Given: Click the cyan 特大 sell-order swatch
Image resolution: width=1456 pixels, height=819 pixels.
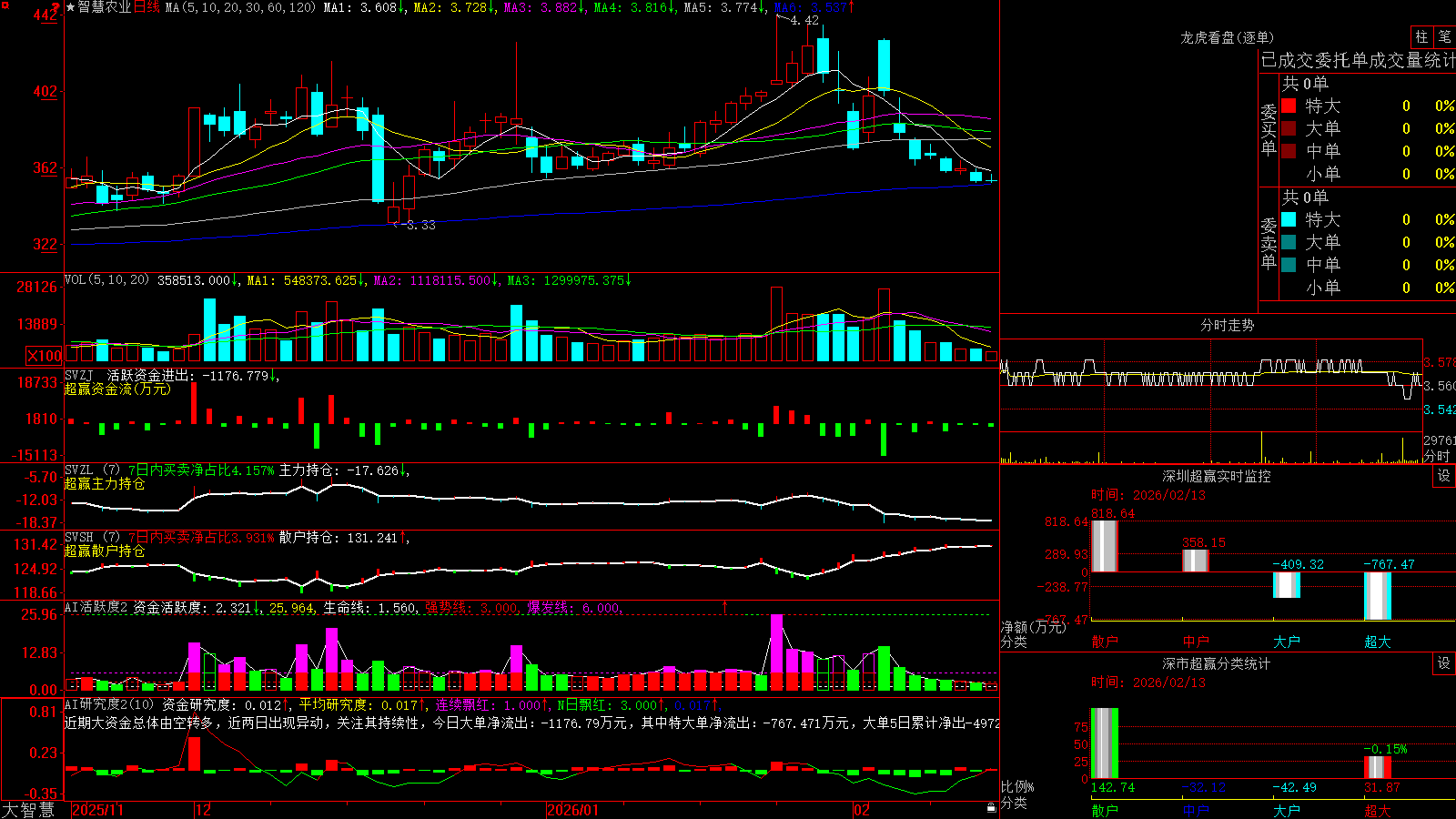Looking at the screenshot, I should (1289, 219).
